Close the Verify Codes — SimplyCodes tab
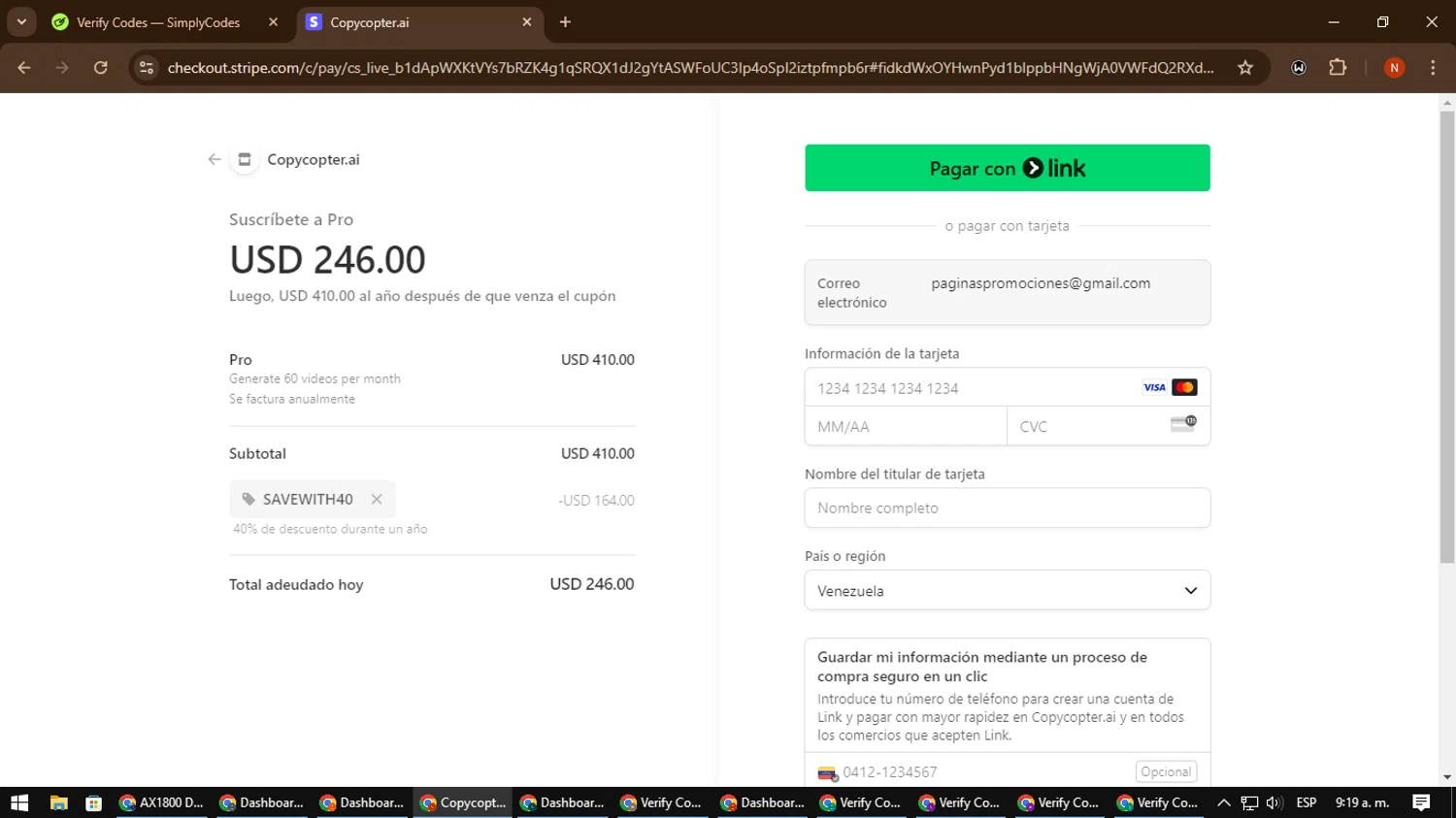The image size is (1456, 818). (x=273, y=22)
